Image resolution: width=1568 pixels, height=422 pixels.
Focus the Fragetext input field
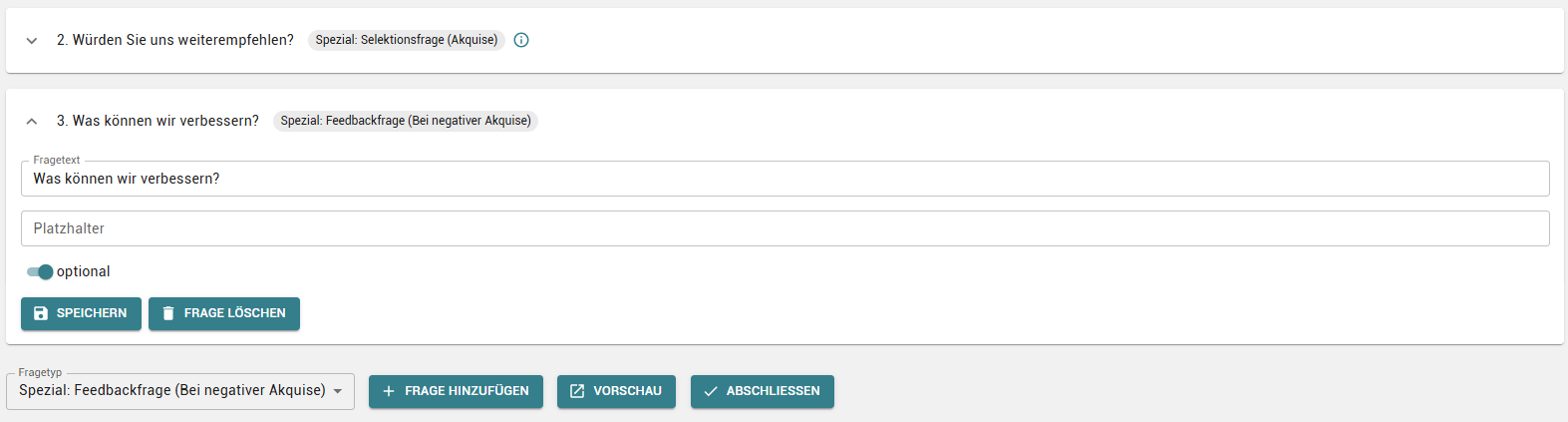click(784, 179)
